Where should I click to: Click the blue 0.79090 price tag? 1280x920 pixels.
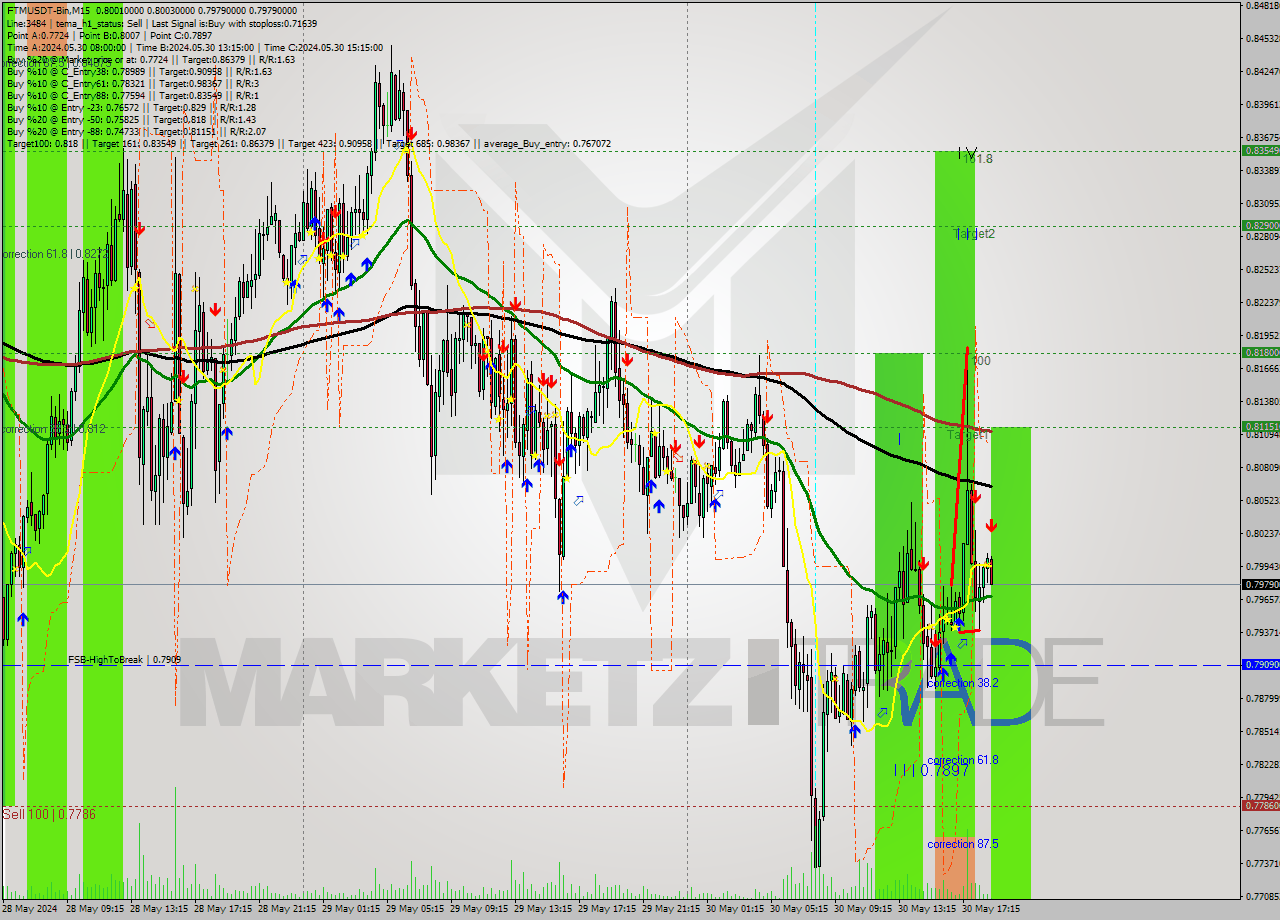coord(1260,664)
